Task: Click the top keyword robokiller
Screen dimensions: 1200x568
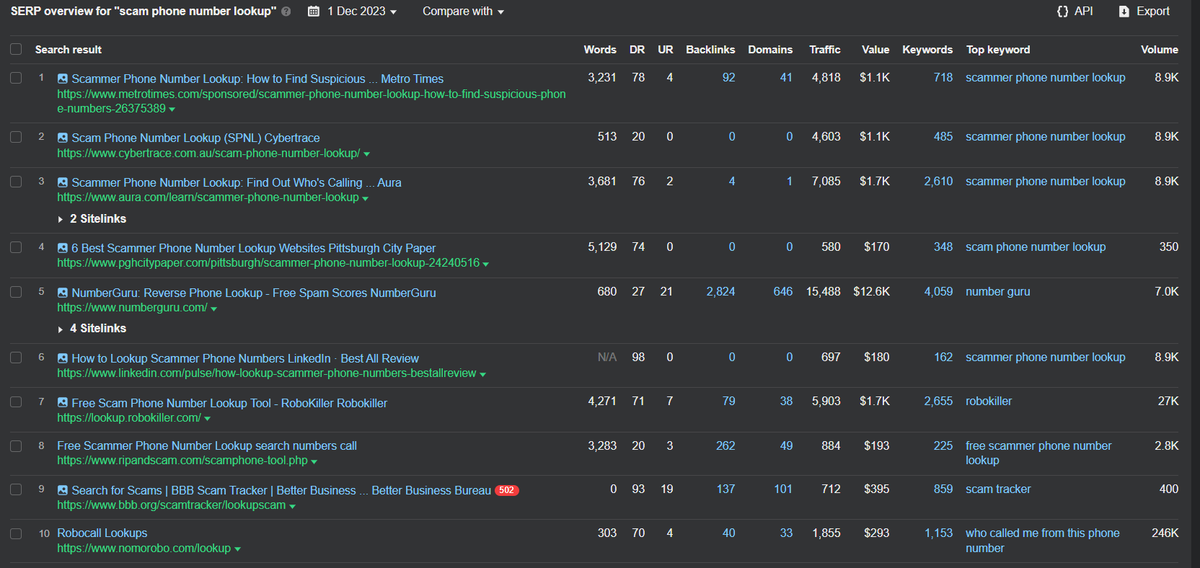Action: (989, 401)
